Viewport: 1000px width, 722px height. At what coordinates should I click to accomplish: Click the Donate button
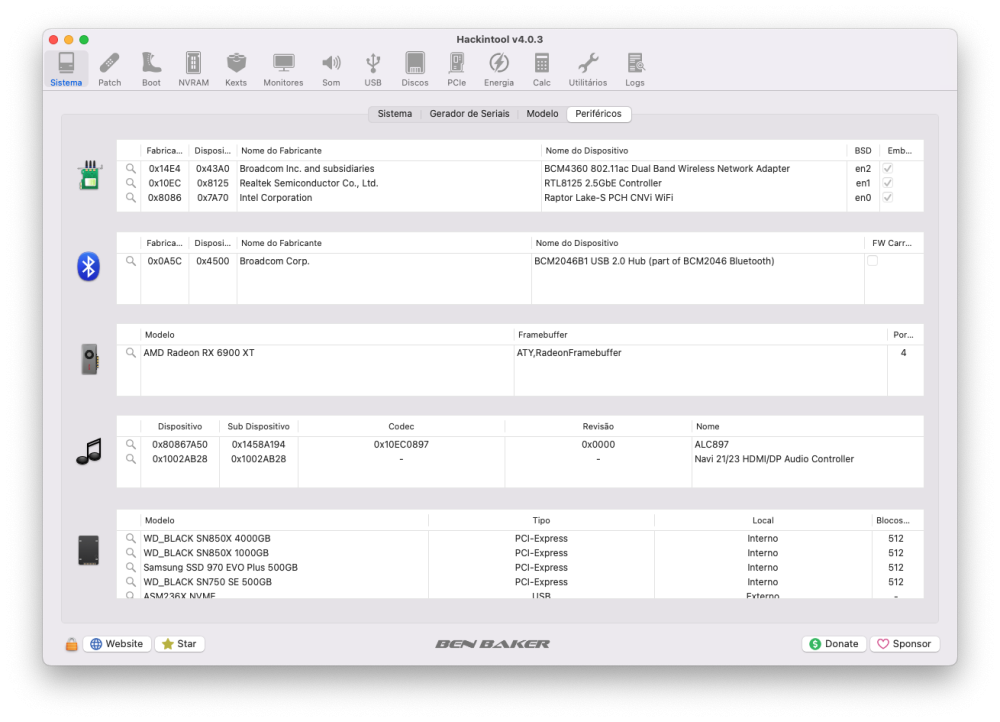[834, 644]
